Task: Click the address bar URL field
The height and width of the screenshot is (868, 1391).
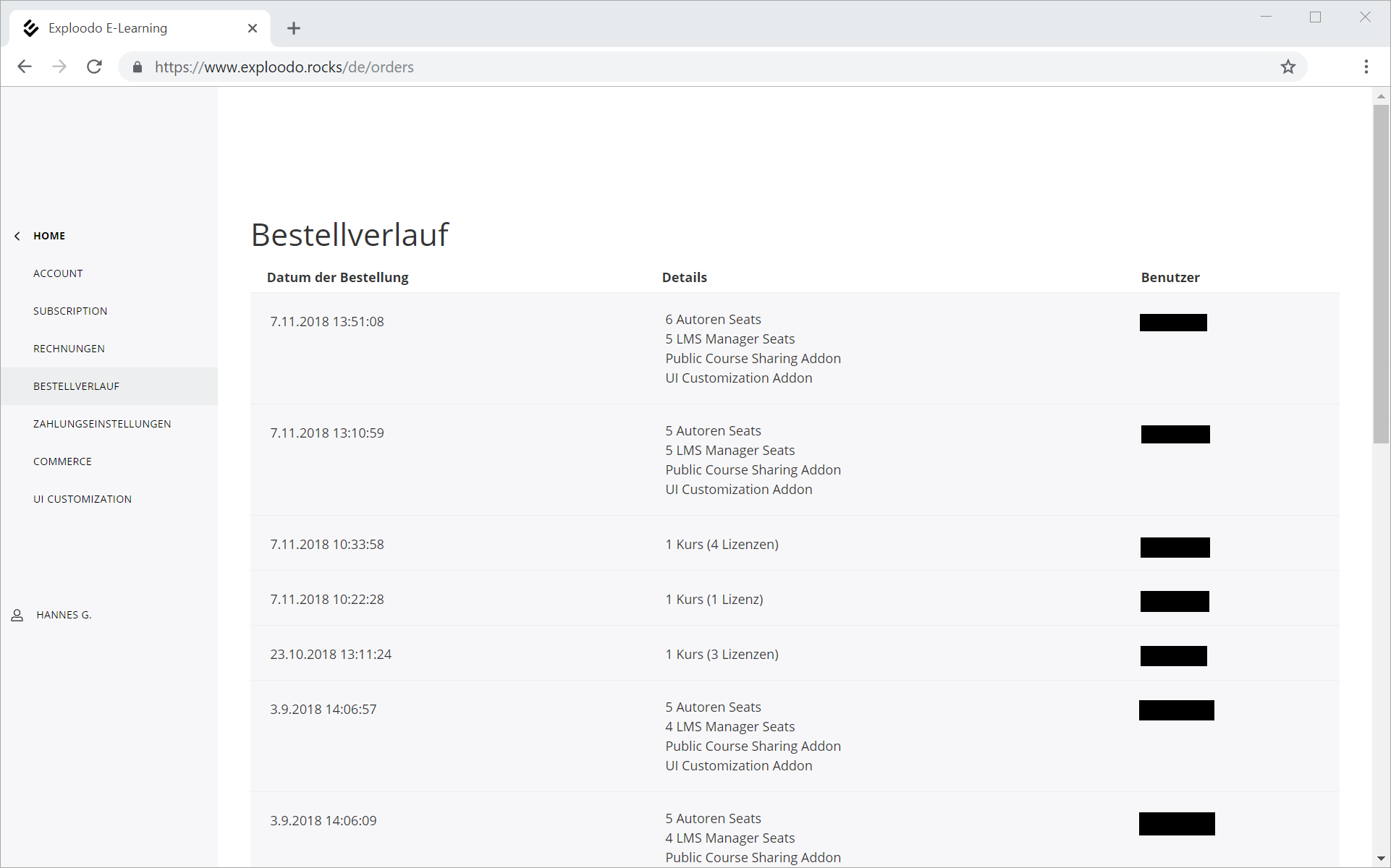Action: tap(651, 67)
